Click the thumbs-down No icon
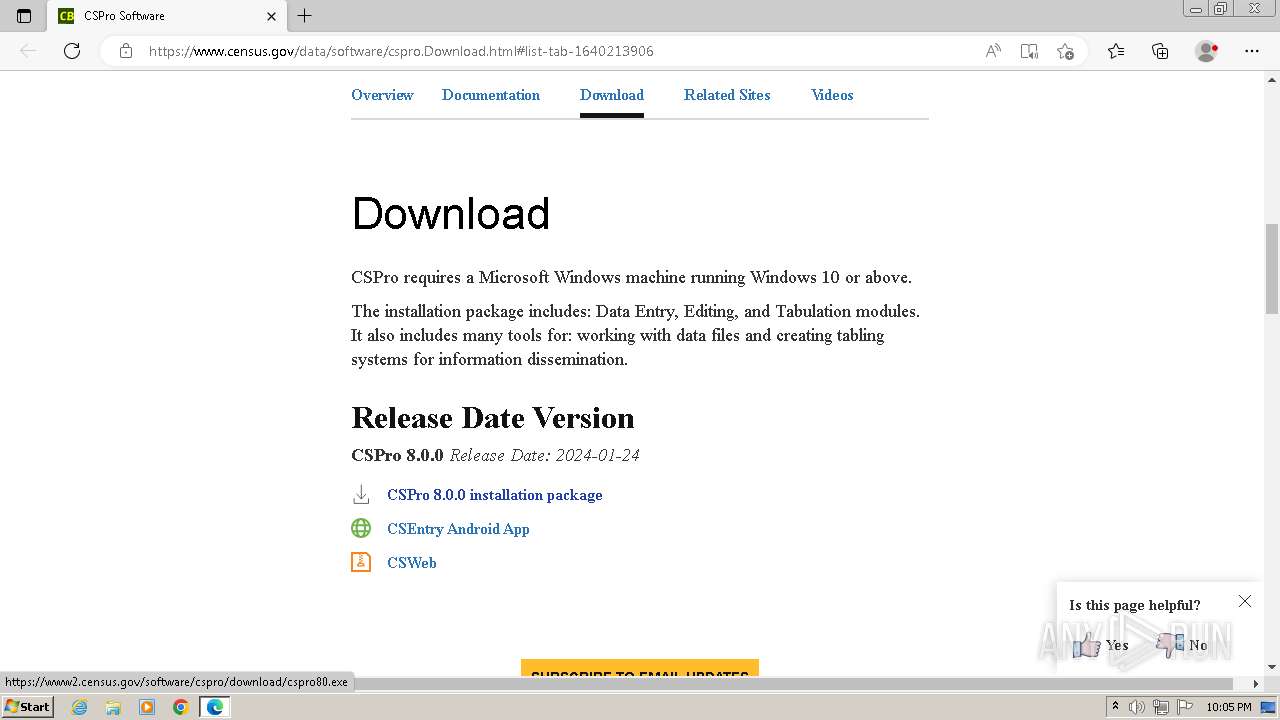 [1170, 645]
